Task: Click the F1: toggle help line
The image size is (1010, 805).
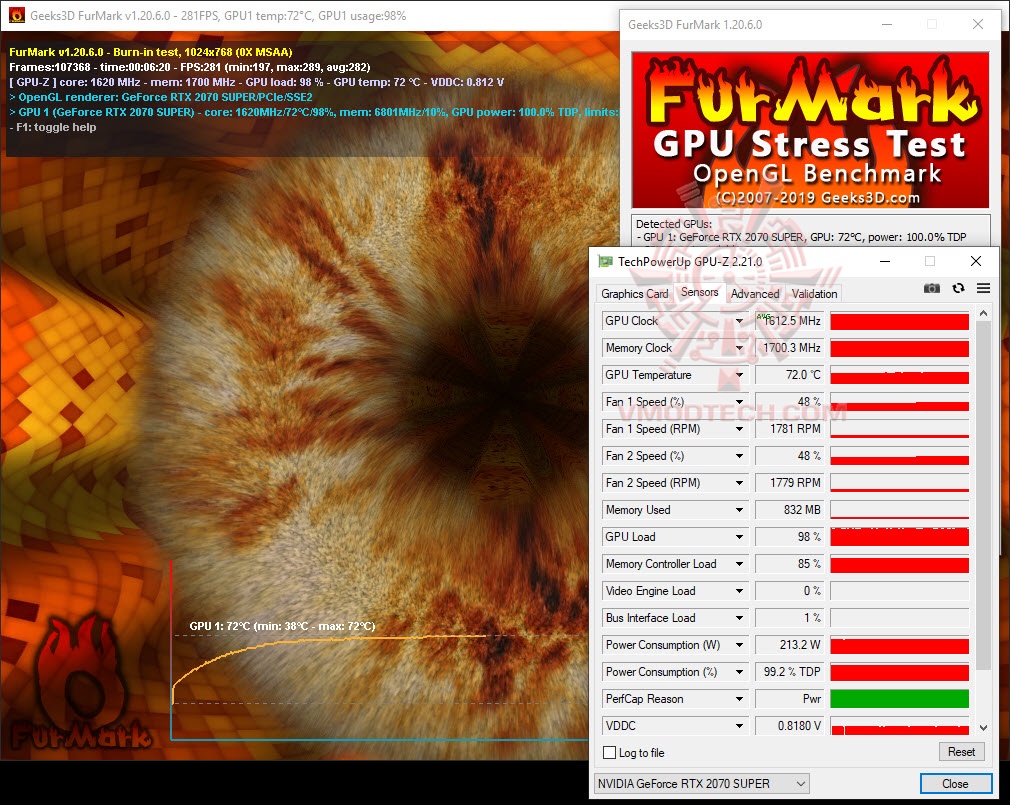Action: click(53, 127)
